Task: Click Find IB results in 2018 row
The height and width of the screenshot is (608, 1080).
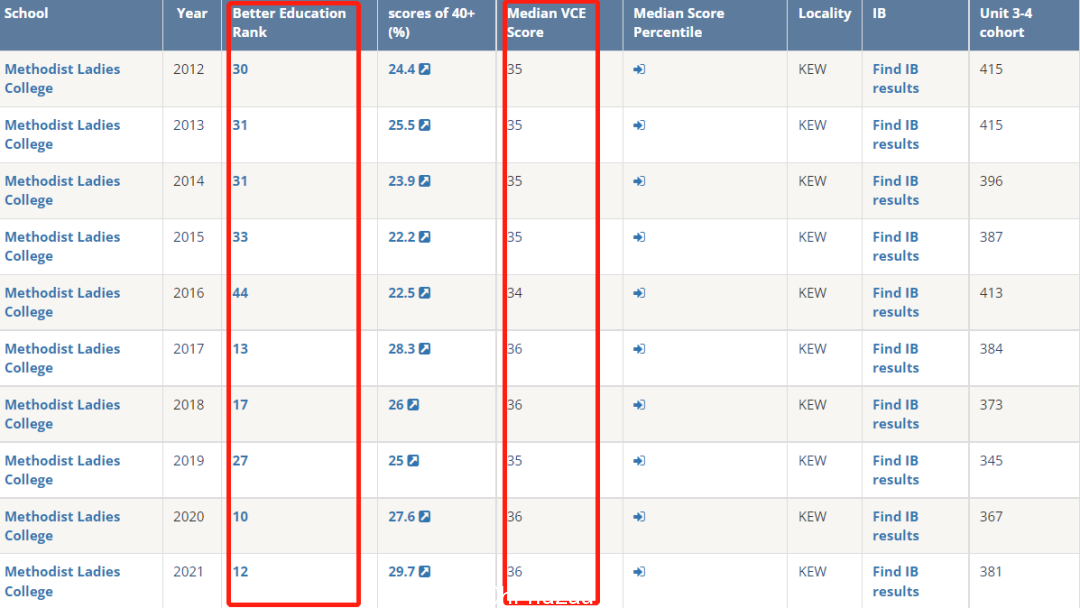Action: tap(895, 414)
